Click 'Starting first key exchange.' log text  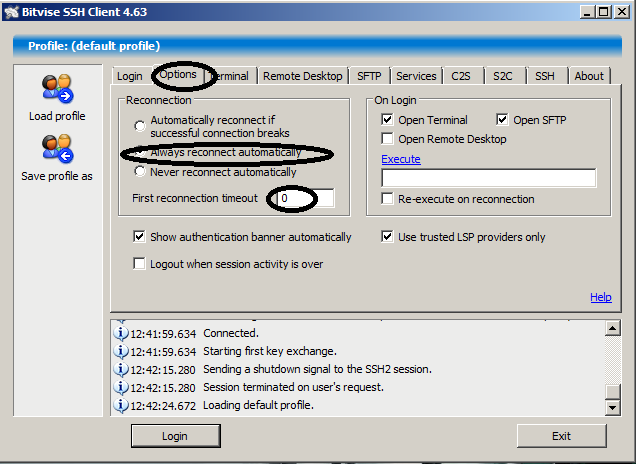click(270, 351)
